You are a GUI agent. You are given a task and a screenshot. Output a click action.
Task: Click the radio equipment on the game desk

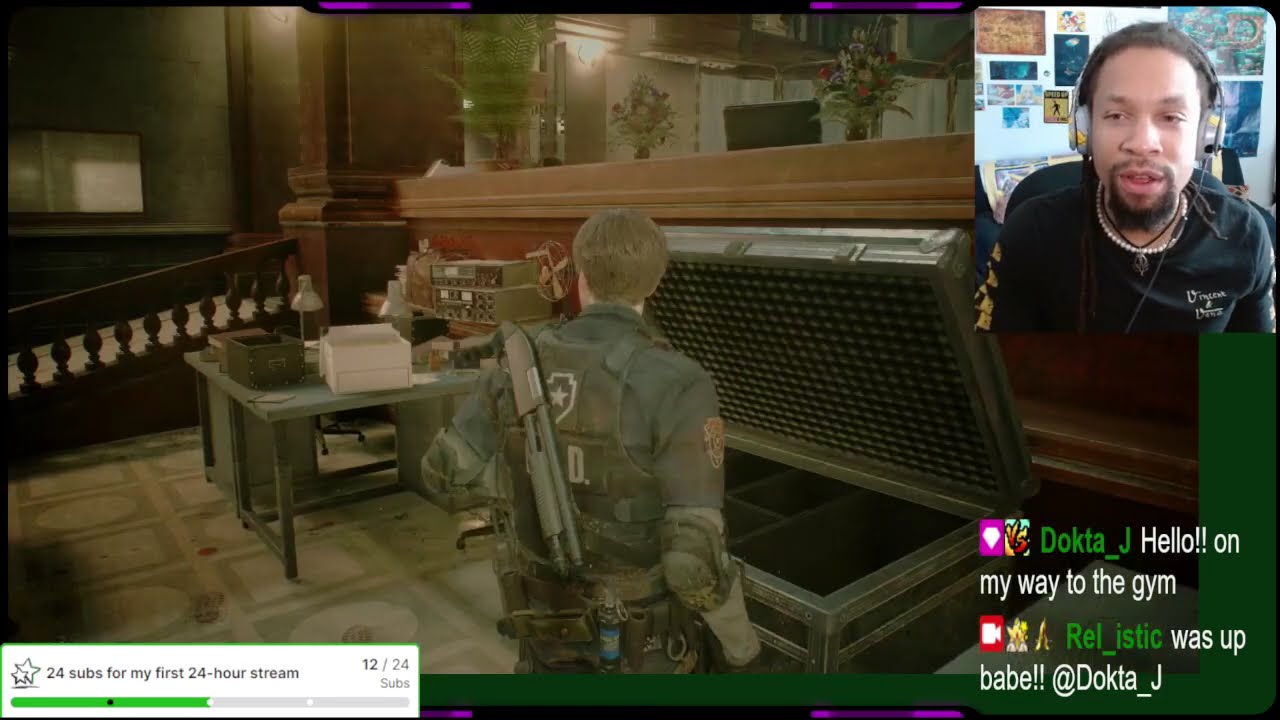(482, 290)
